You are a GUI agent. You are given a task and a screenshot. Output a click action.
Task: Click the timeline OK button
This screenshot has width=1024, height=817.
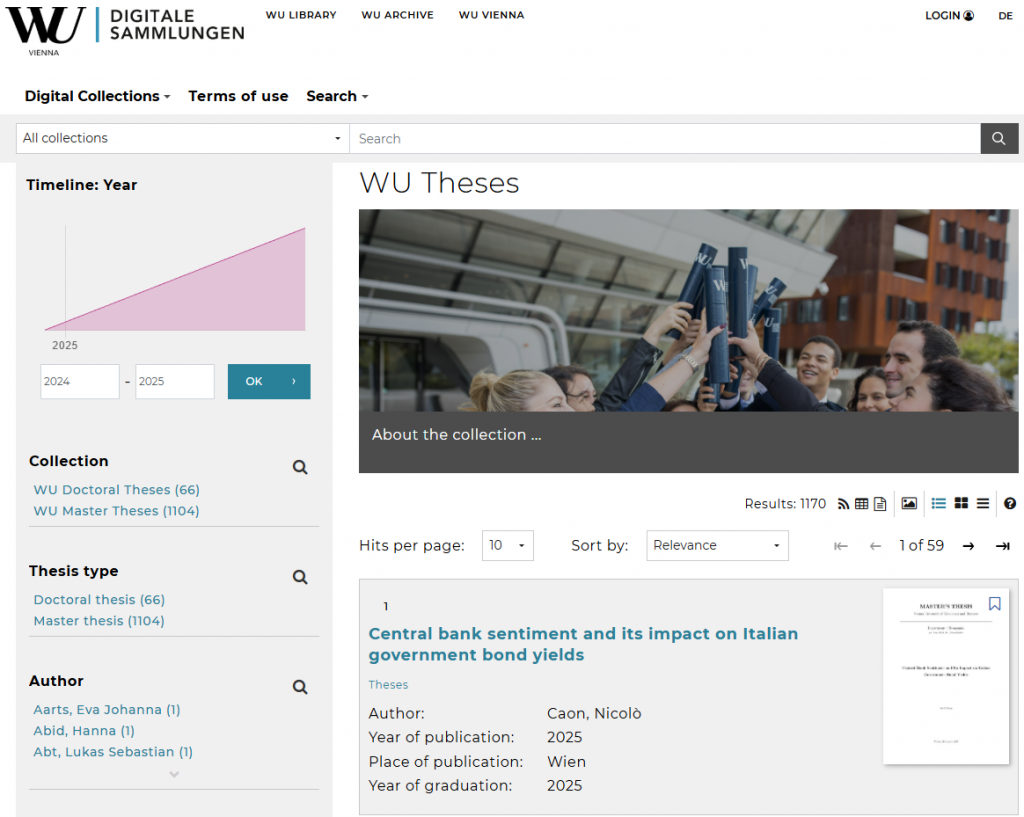click(268, 381)
